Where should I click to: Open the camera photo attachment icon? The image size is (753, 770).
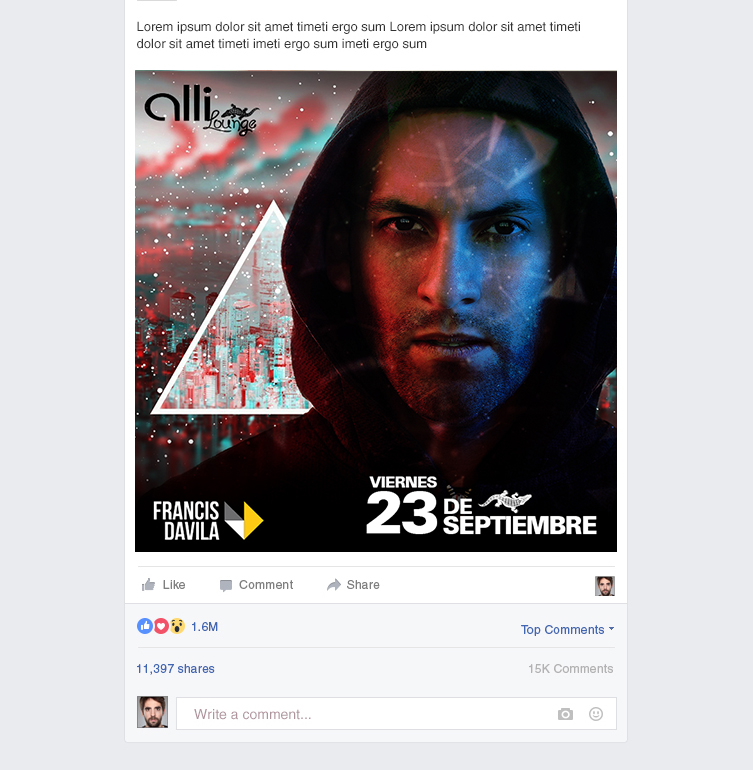tap(565, 714)
